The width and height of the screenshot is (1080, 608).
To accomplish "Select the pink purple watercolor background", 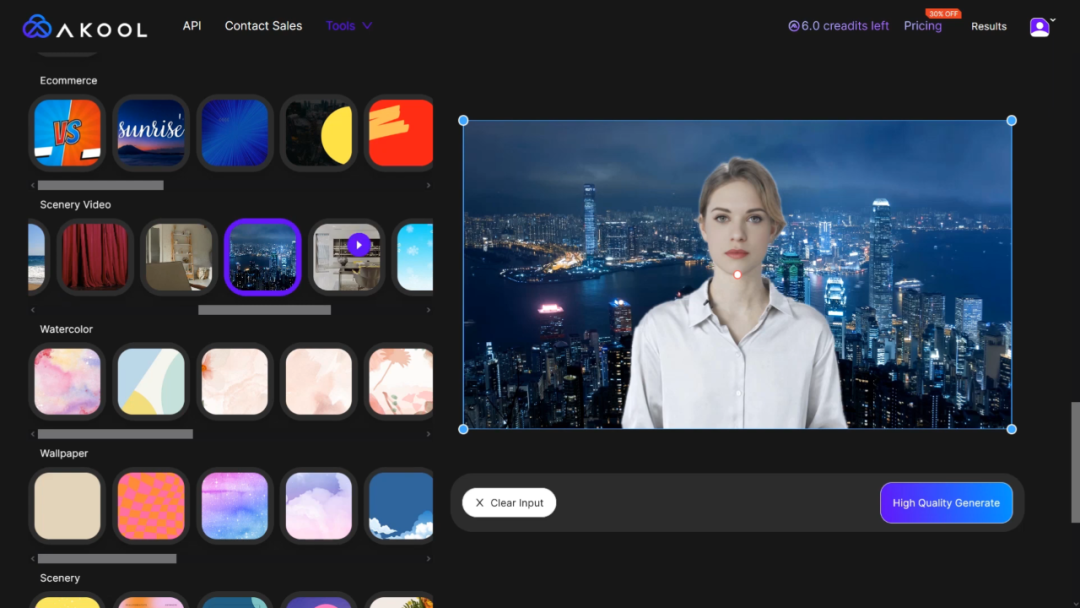I will pos(68,381).
